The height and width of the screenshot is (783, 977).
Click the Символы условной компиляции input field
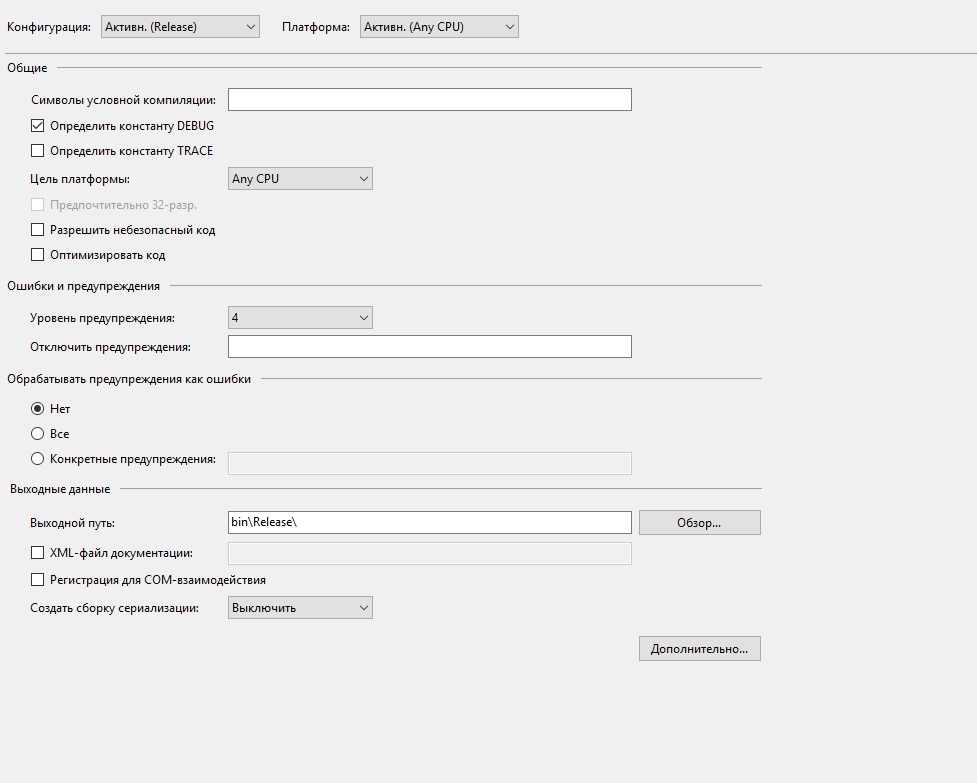(429, 99)
